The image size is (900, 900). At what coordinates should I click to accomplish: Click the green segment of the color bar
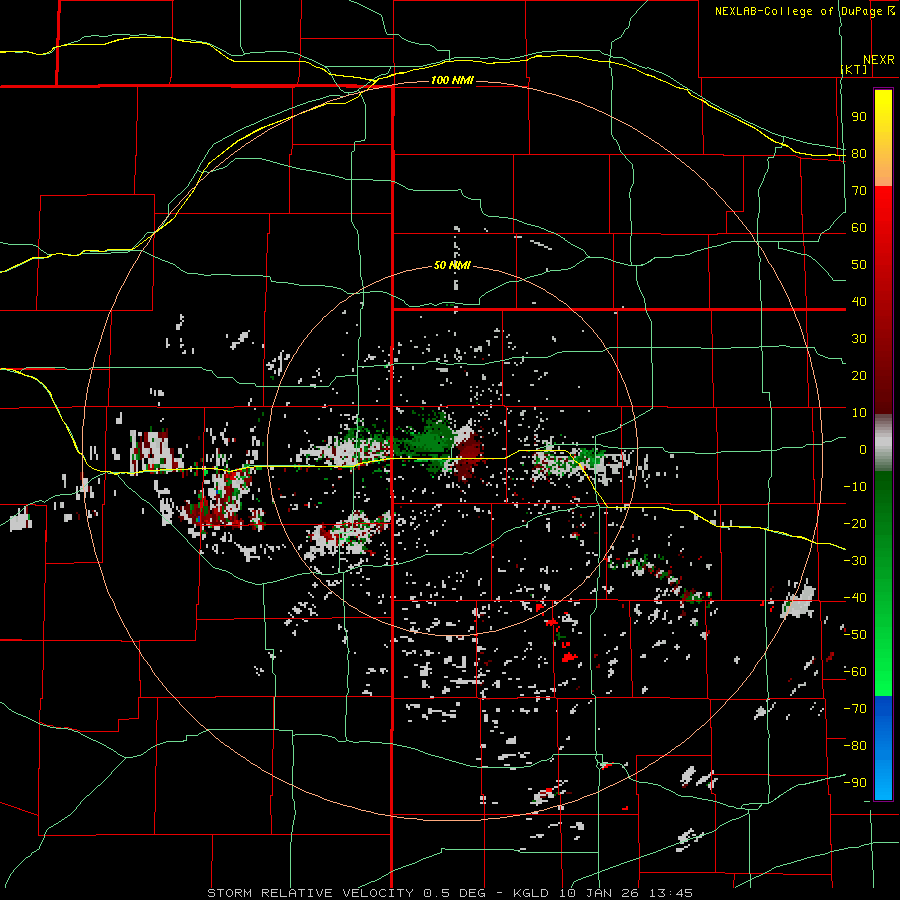point(883,583)
